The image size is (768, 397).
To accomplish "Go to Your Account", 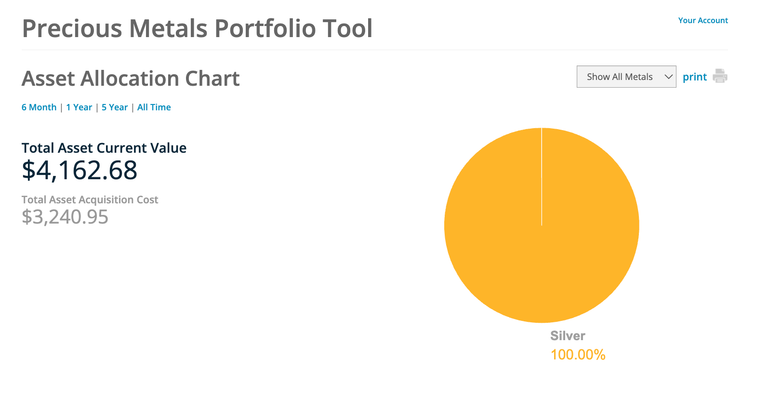I will point(703,20).
